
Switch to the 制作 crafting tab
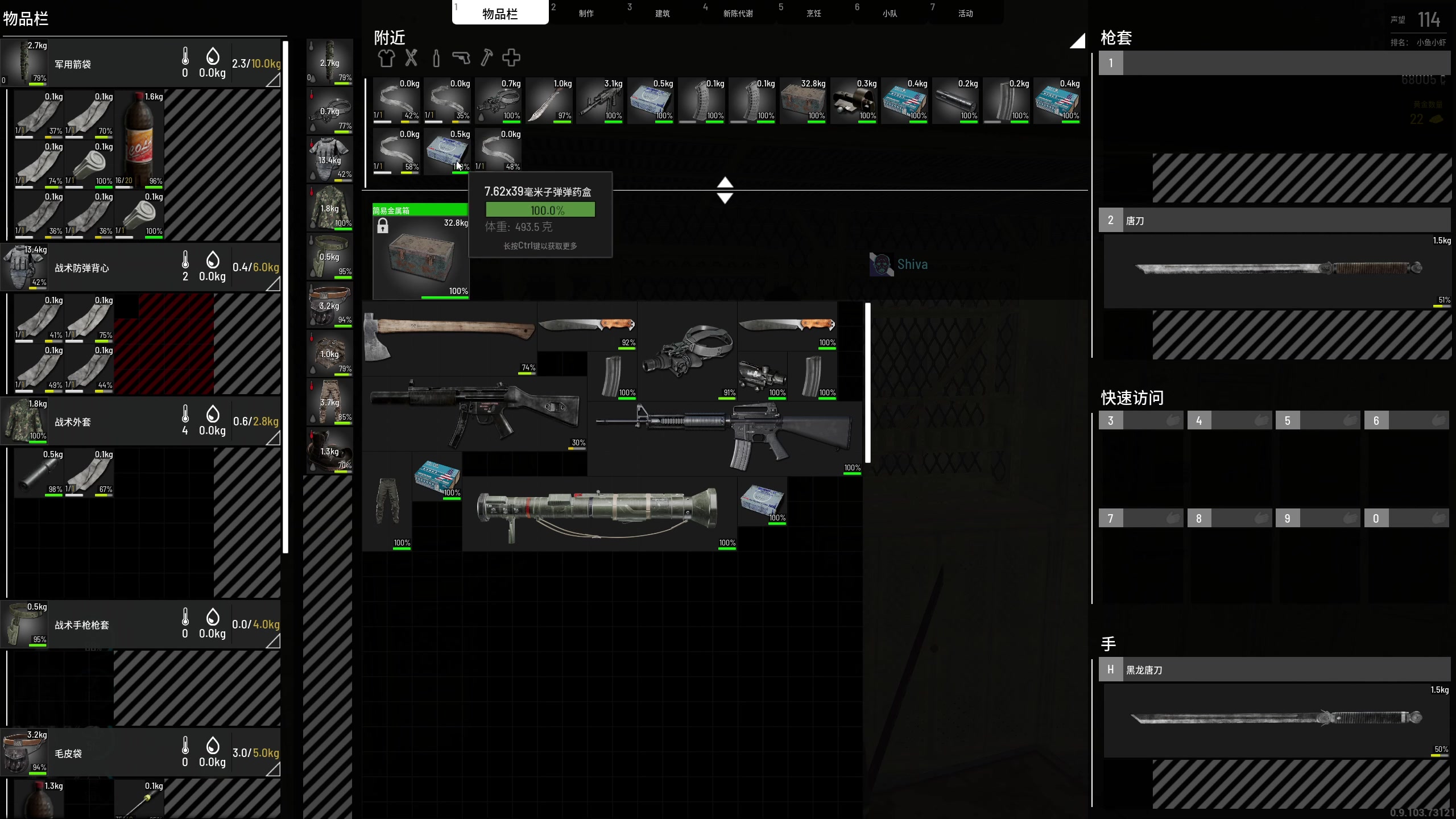[586, 13]
